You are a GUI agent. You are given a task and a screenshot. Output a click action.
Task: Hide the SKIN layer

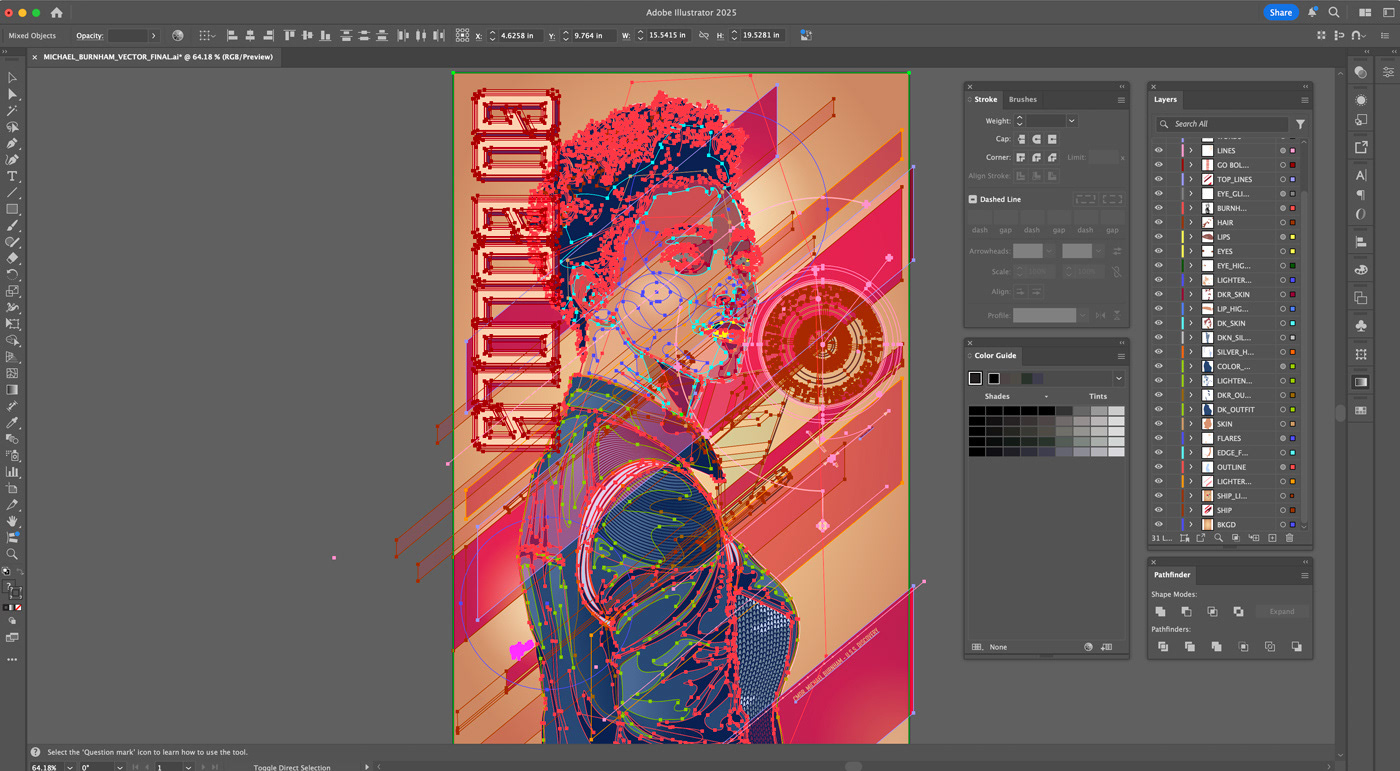point(1159,424)
